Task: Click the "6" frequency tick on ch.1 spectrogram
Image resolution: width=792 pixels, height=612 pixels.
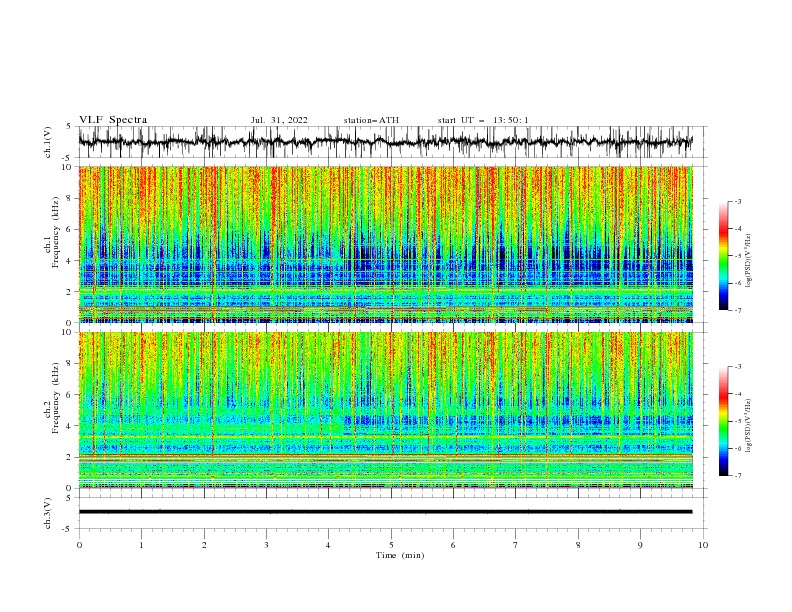Action: 70,229
